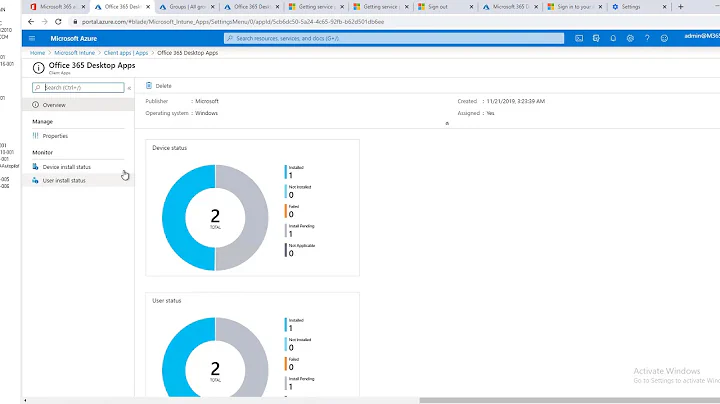720x404 pixels.
Task: Click the Publisher value Microsoft
Action: point(207,101)
